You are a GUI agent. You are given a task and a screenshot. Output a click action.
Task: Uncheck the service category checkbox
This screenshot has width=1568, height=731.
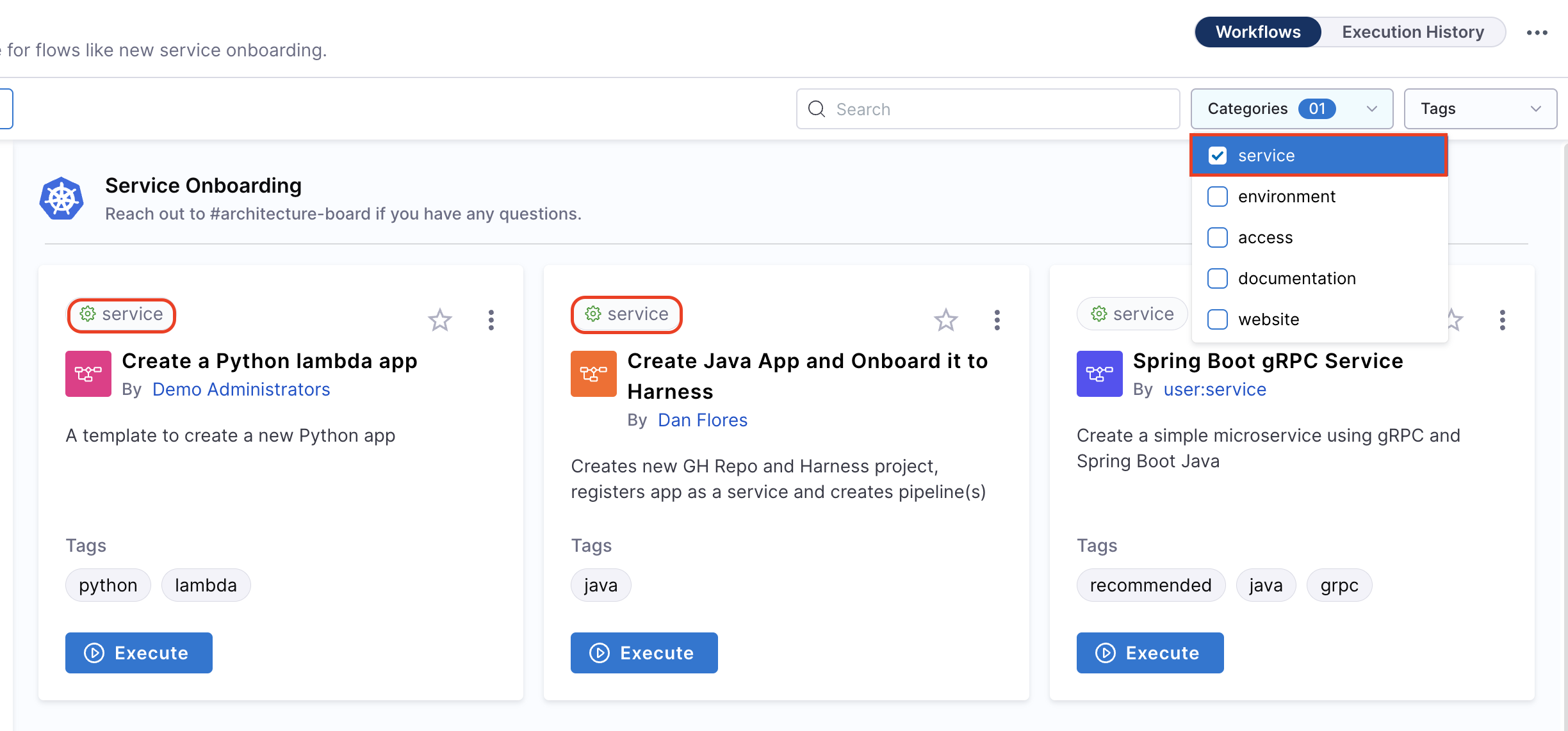point(1218,156)
